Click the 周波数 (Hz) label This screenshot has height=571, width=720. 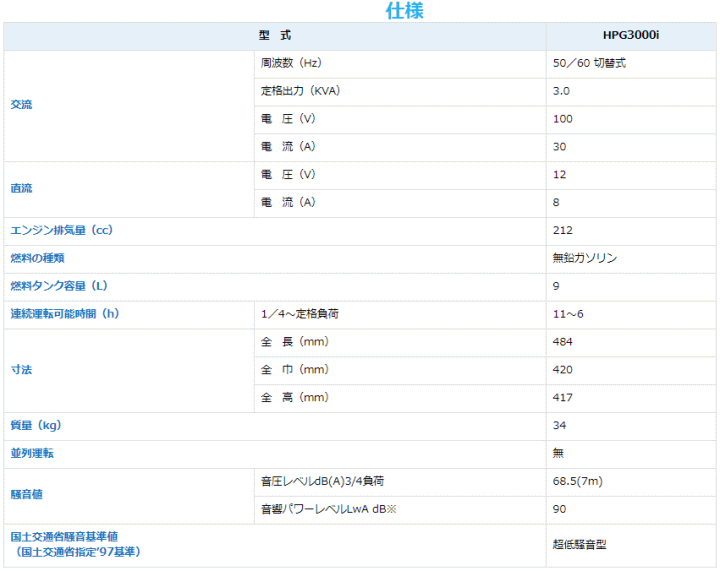(x=291, y=63)
